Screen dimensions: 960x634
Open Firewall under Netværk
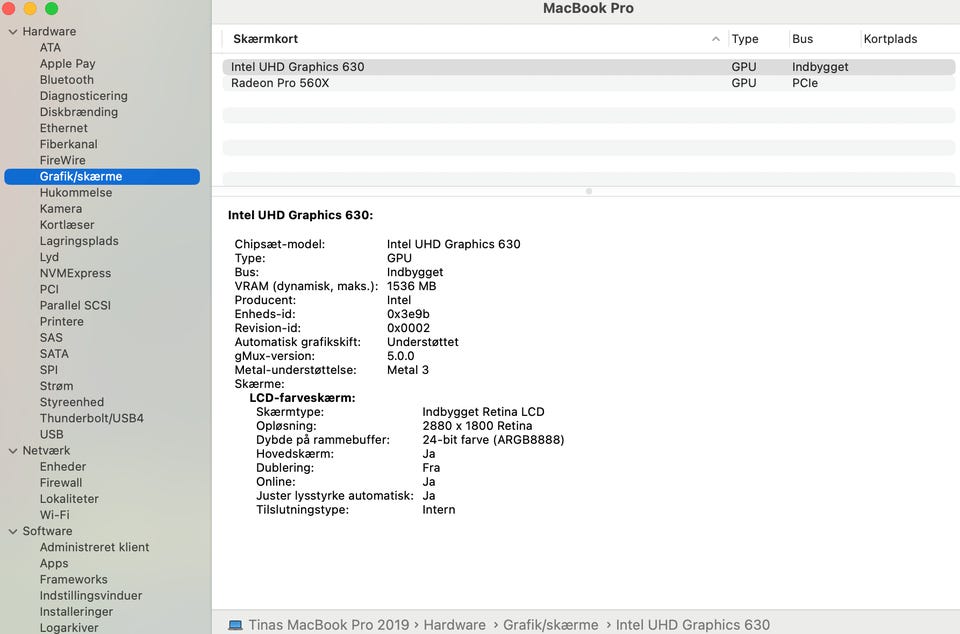[61, 483]
